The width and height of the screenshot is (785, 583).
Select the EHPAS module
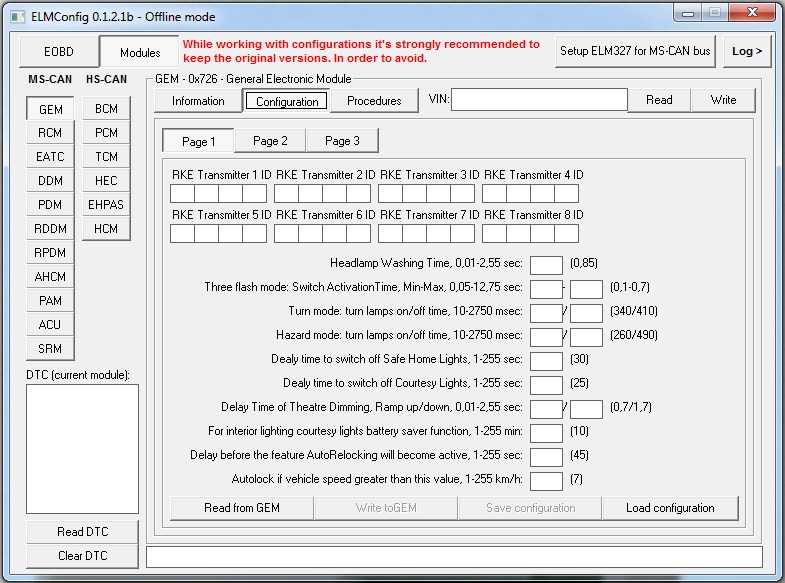[x=106, y=205]
